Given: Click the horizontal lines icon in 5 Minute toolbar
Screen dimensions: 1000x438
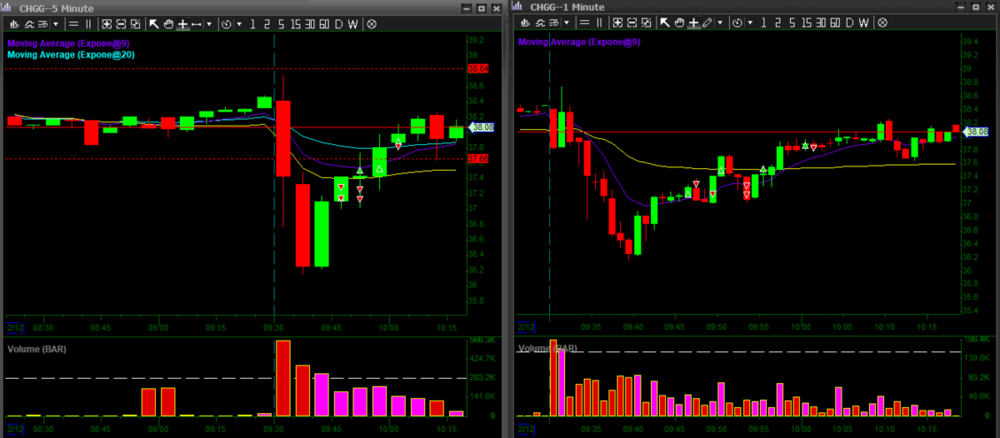Looking at the screenshot, I should point(72,23).
